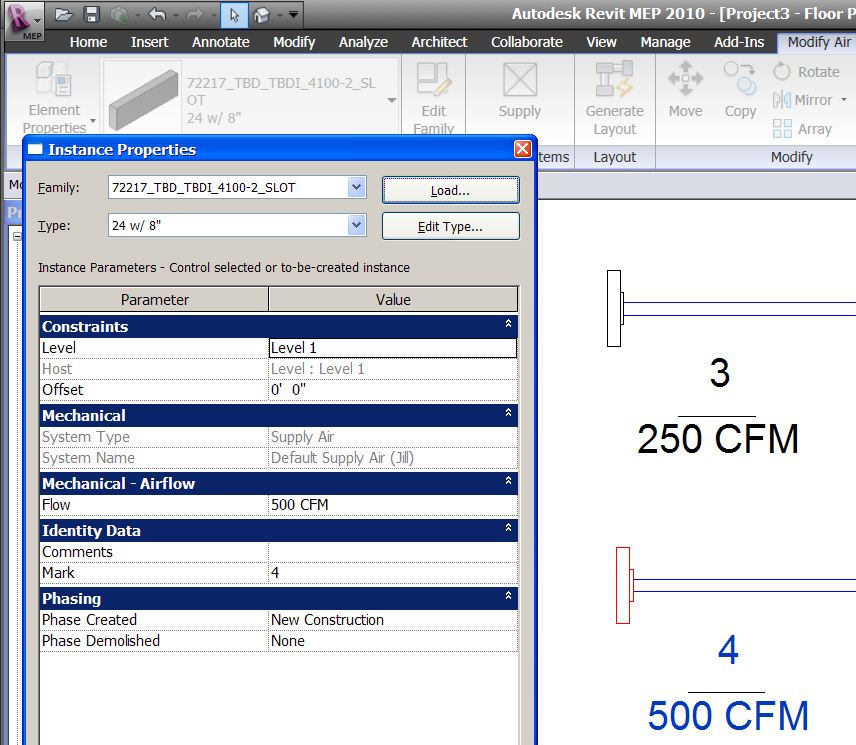This screenshot has width=856, height=745.
Task: Open the Add-Ins ribbon tab
Action: point(739,42)
